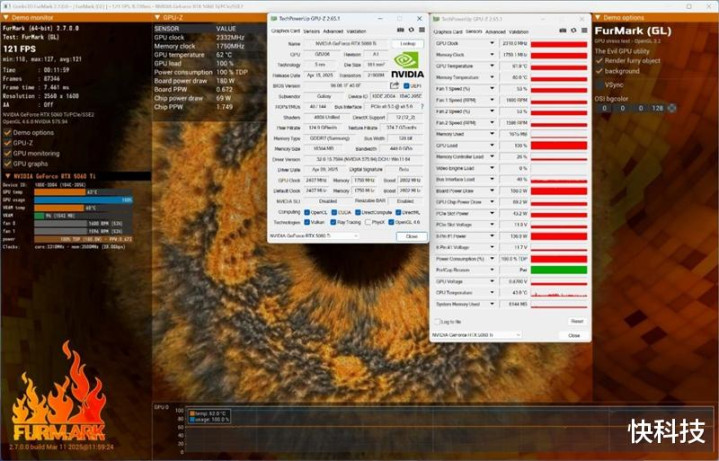Open GPU selector in Graphics Card window
719x461 pixels.
314,236
